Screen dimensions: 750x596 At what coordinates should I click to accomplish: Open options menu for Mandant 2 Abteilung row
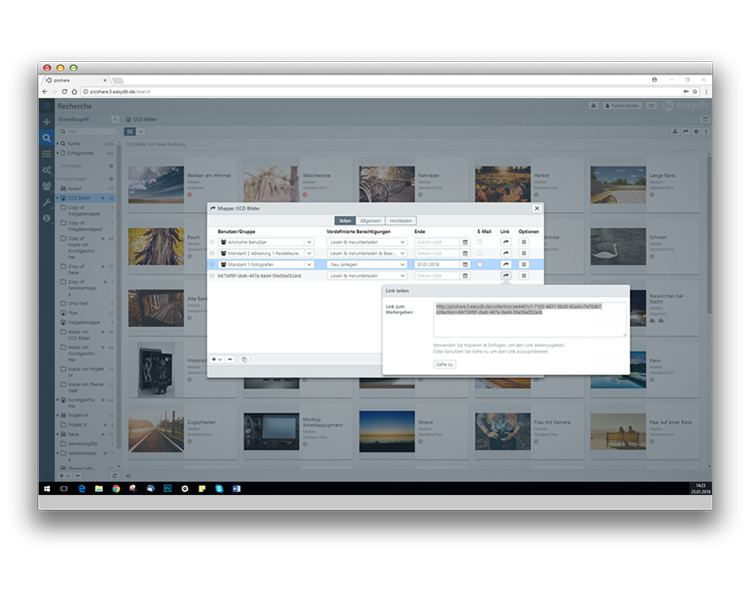[x=524, y=253]
